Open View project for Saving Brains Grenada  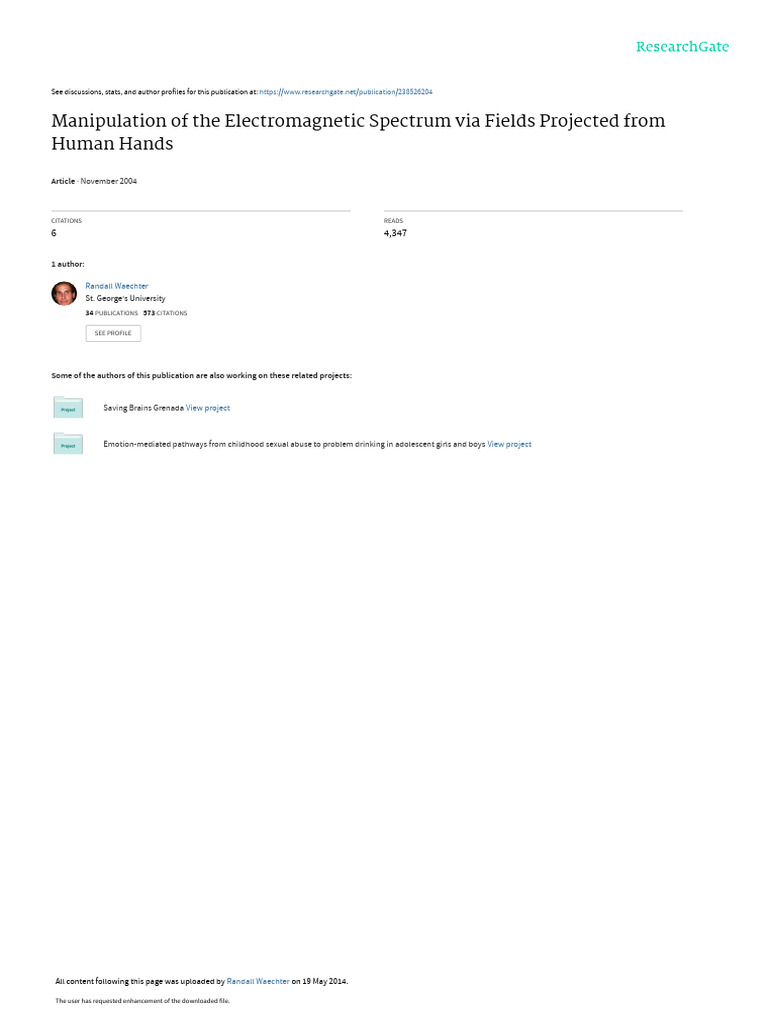tap(208, 408)
